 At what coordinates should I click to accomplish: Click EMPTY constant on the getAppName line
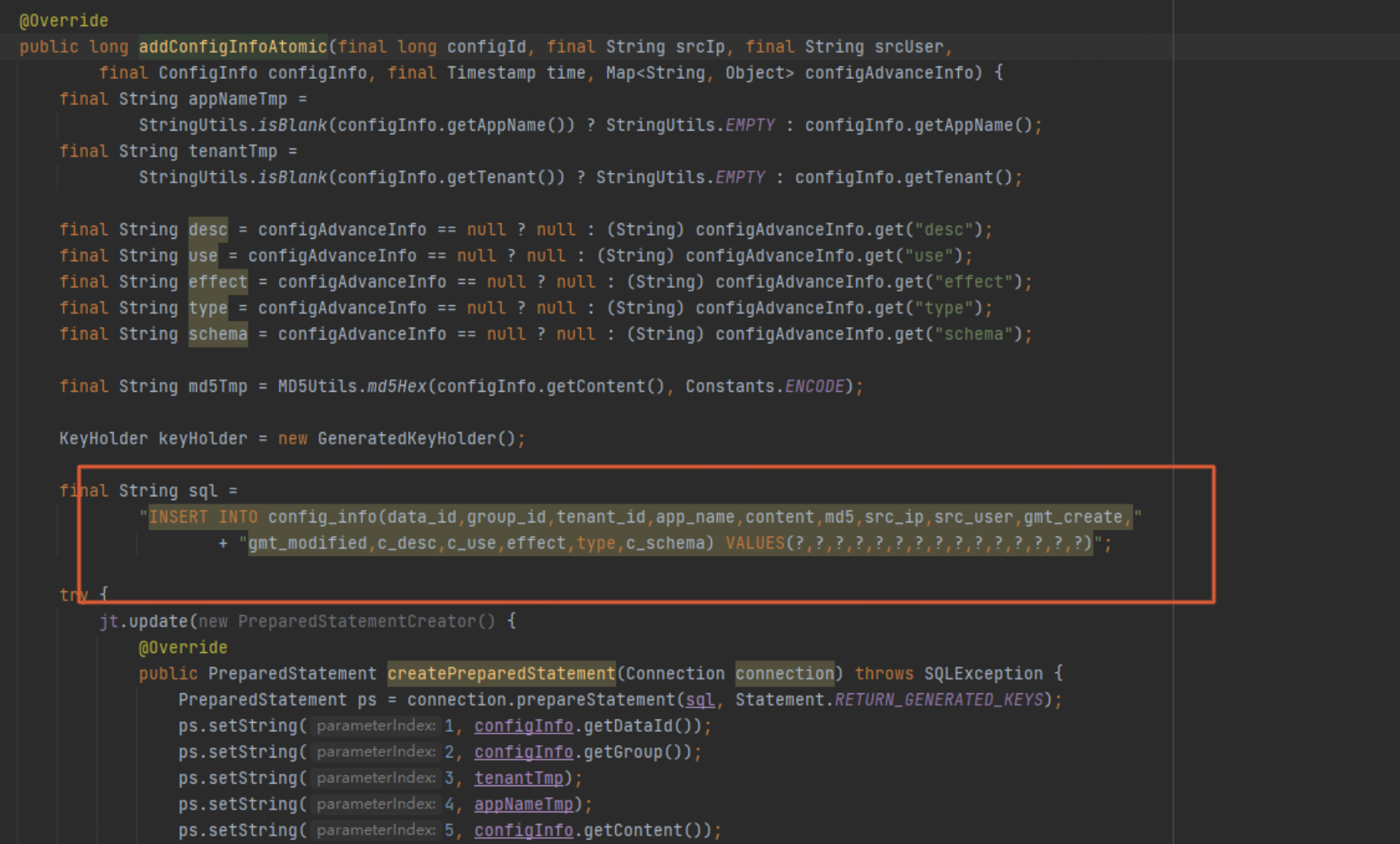749,125
